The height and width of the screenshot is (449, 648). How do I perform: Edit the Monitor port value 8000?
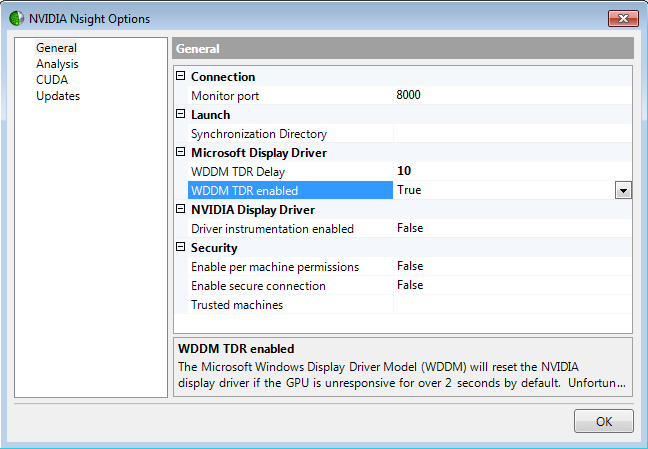pyautogui.click(x=512, y=95)
